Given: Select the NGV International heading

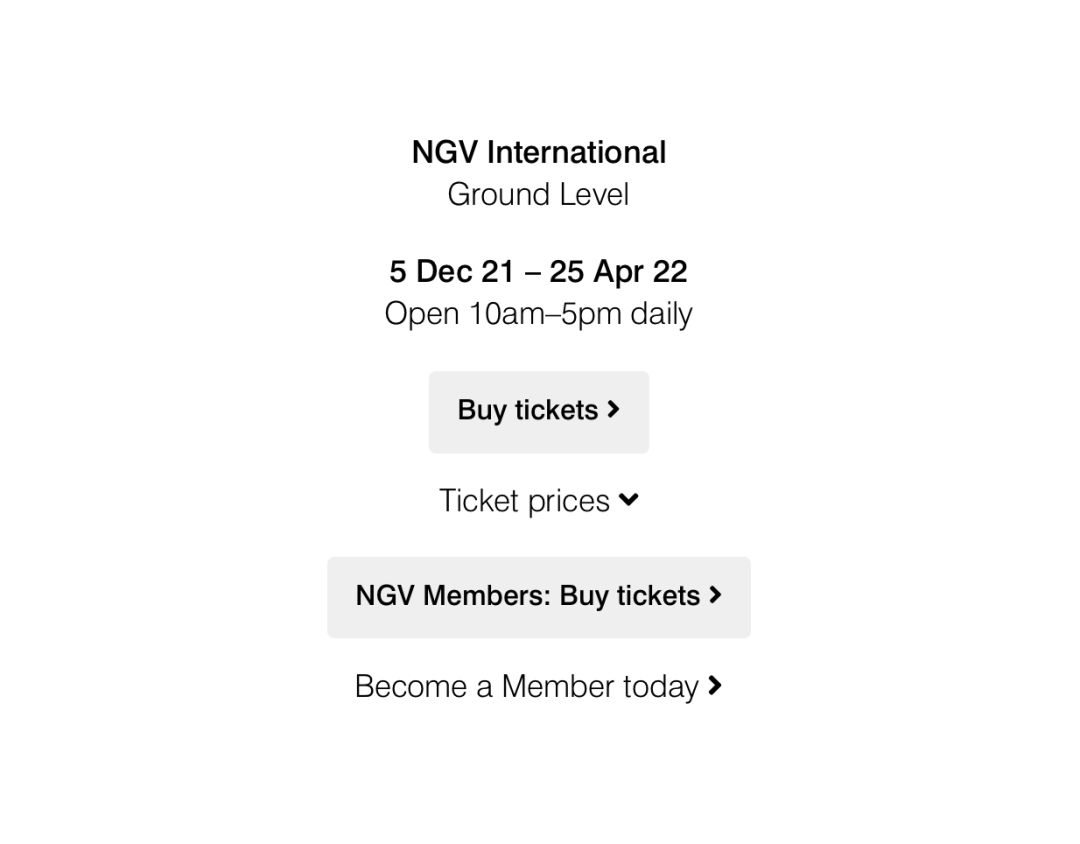Looking at the screenshot, I should (539, 152).
